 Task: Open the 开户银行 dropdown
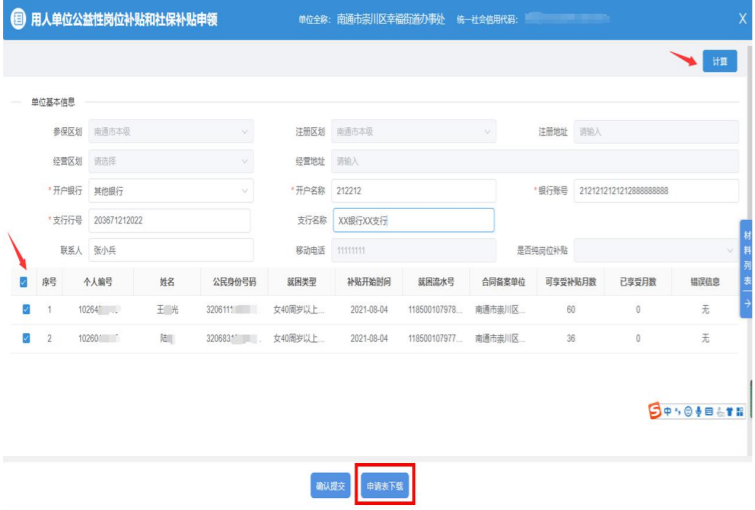coord(171,190)
